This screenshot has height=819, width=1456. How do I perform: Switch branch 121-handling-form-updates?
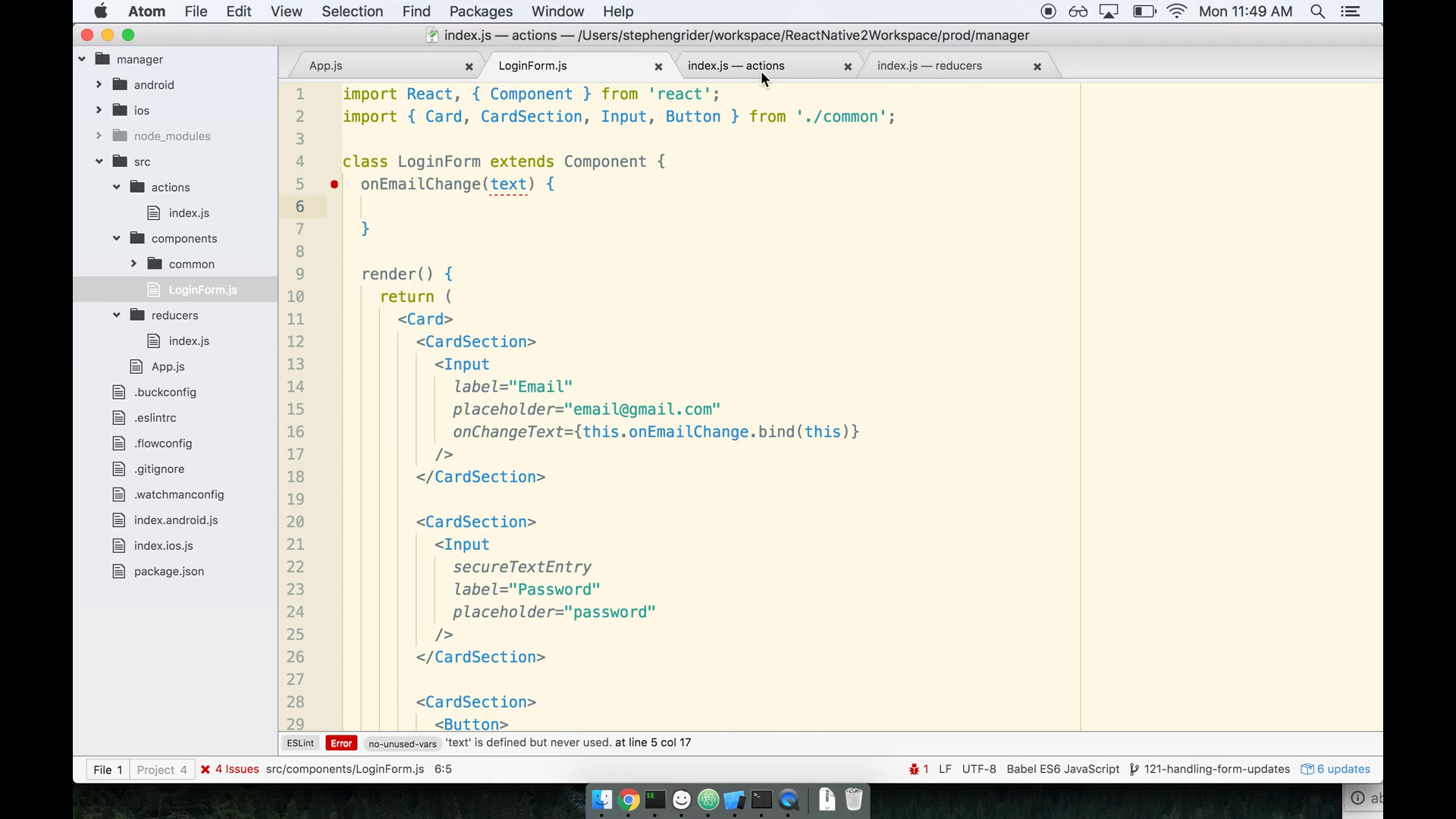pyautogui.click(x=1216, y=769)
